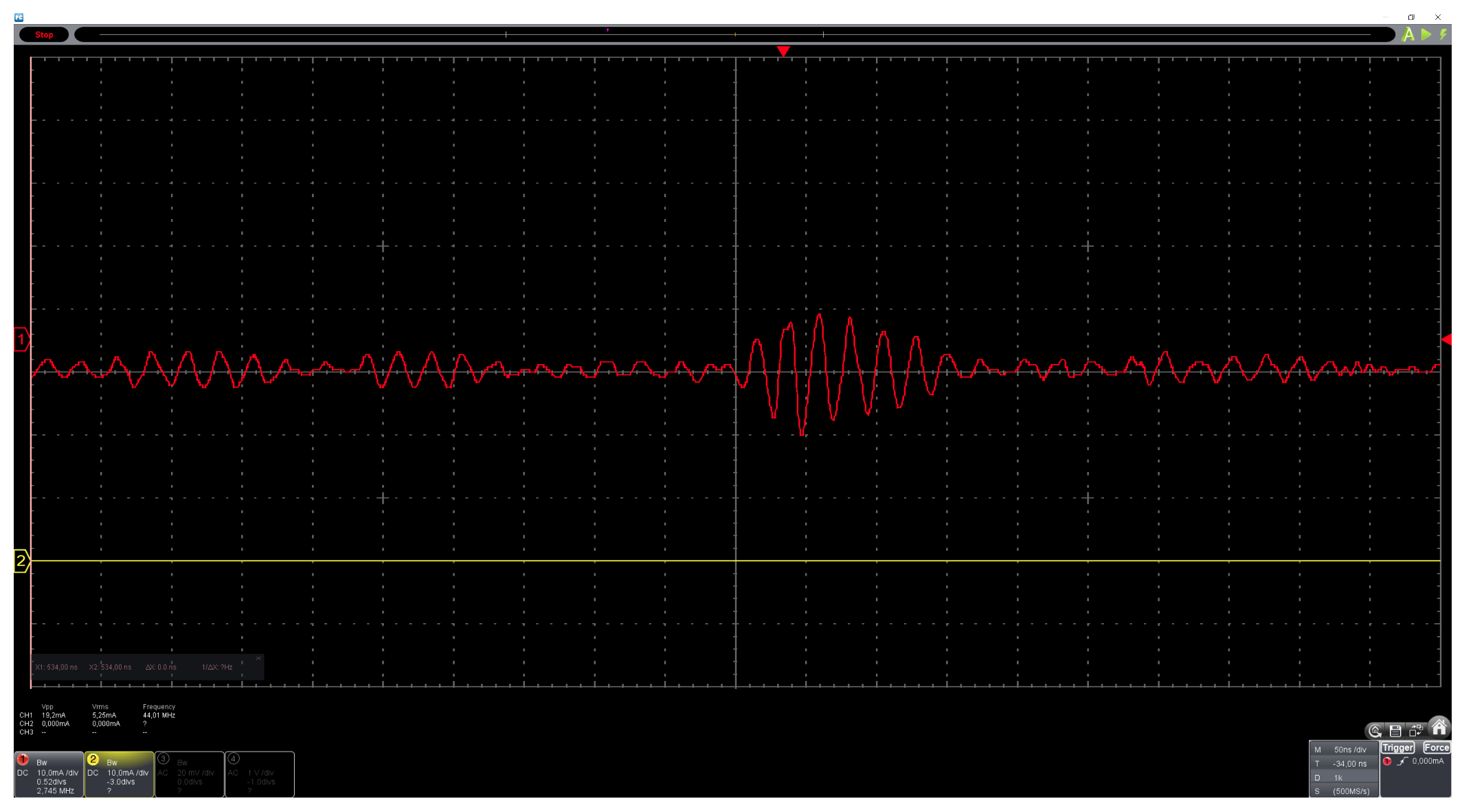Open the Home menu icon
The width and height of the screenshot is (1462, 812).
[x=1439, y=727]
